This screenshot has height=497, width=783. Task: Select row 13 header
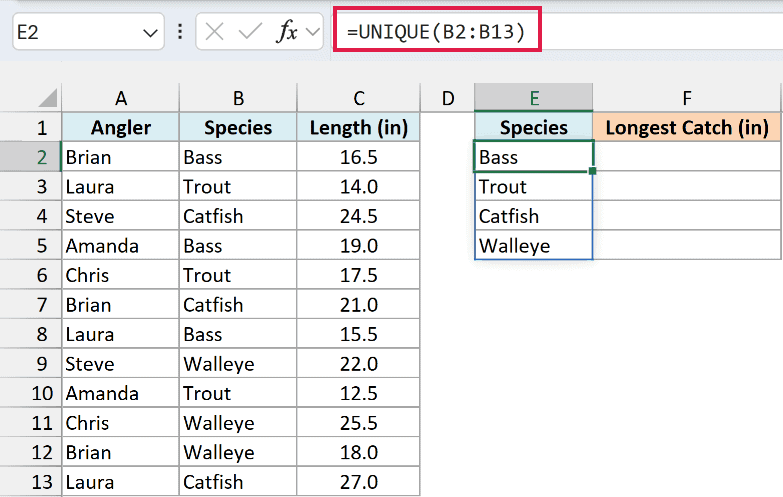click(x=30, y=482)
